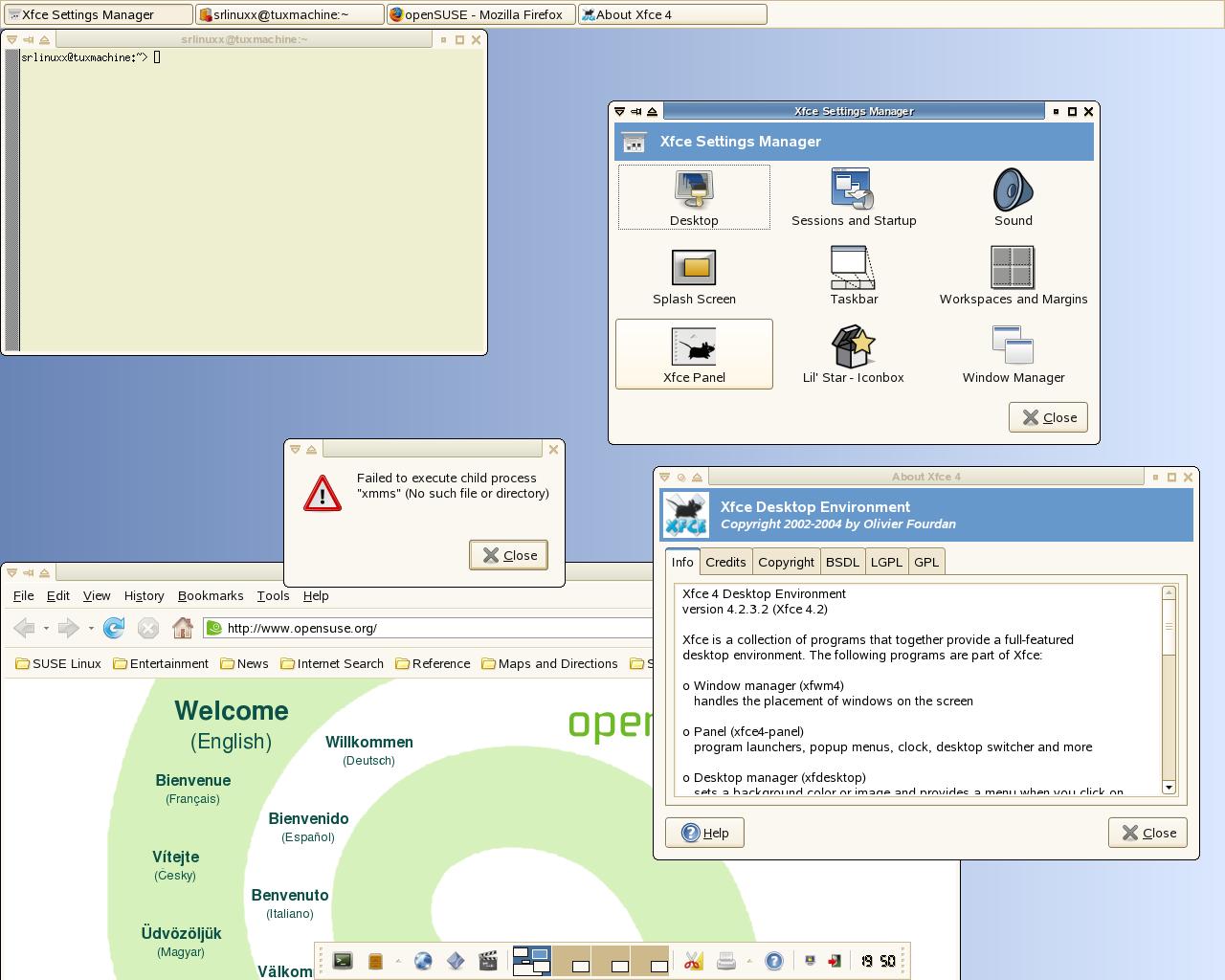Open file manager drawer icon in panel
The width and height of the screenshot is (1225, 980).
click(x=375, y=961)
